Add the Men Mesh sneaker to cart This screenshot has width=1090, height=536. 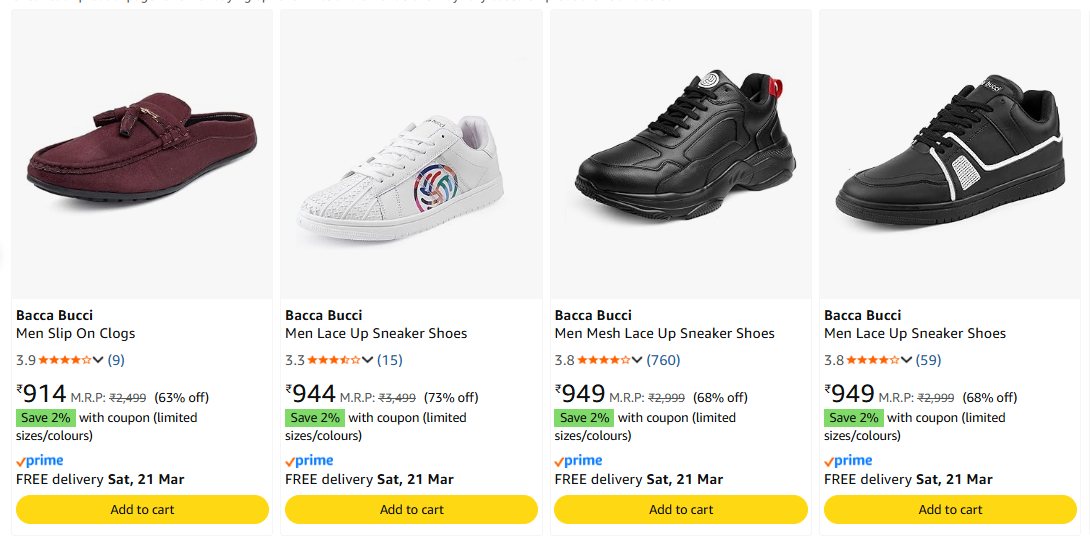pyautogui.click(x=681, y=510)
